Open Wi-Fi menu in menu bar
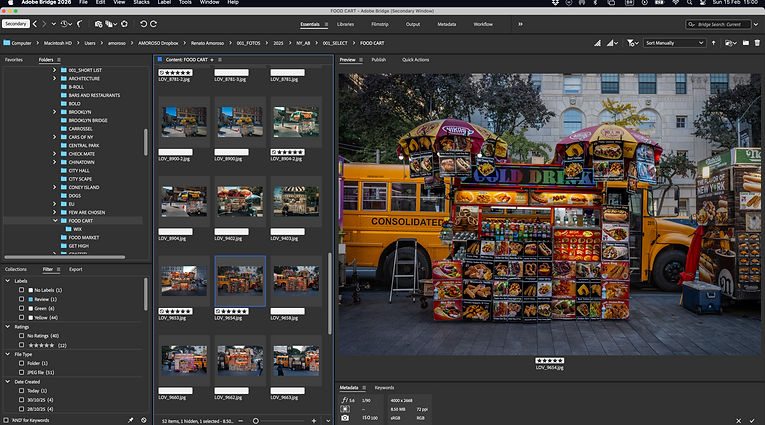765x425 pixels. 675,2
